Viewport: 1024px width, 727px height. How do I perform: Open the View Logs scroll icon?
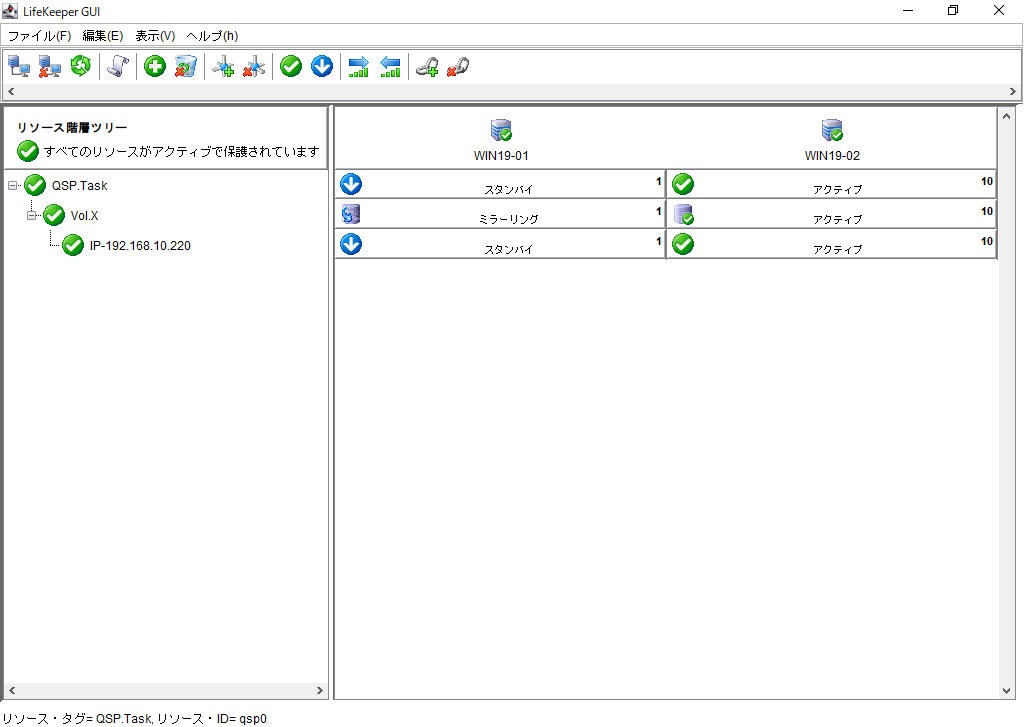(x=118, y=67)
